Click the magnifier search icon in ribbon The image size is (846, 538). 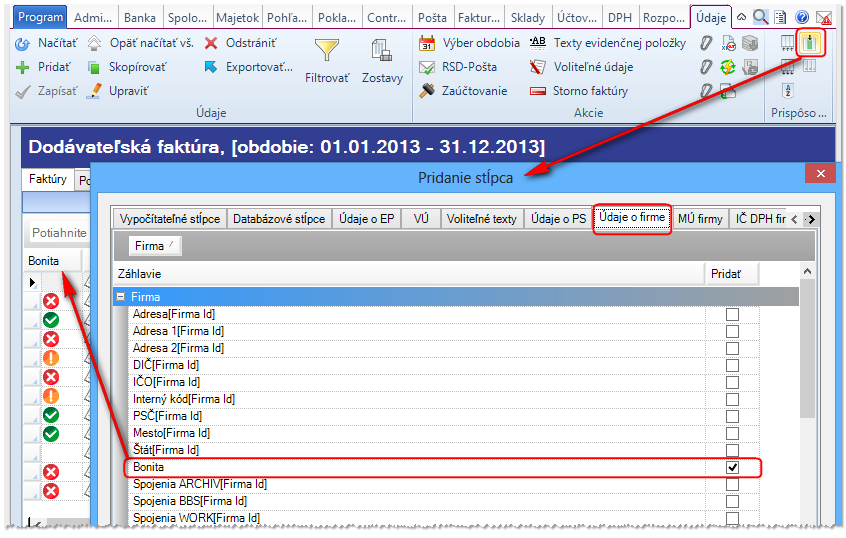(760, 17)
